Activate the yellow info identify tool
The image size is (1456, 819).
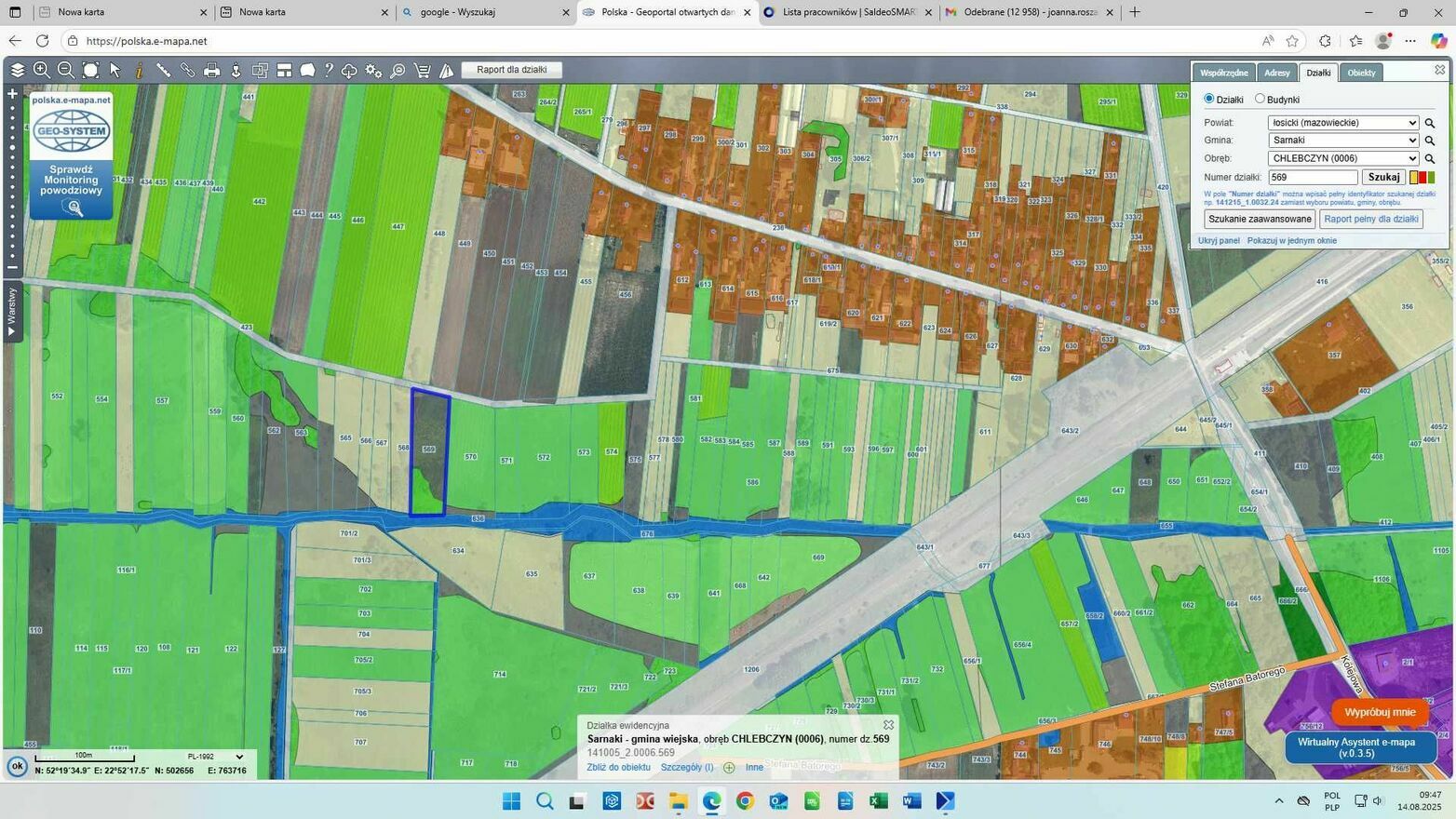pos(139,71)
